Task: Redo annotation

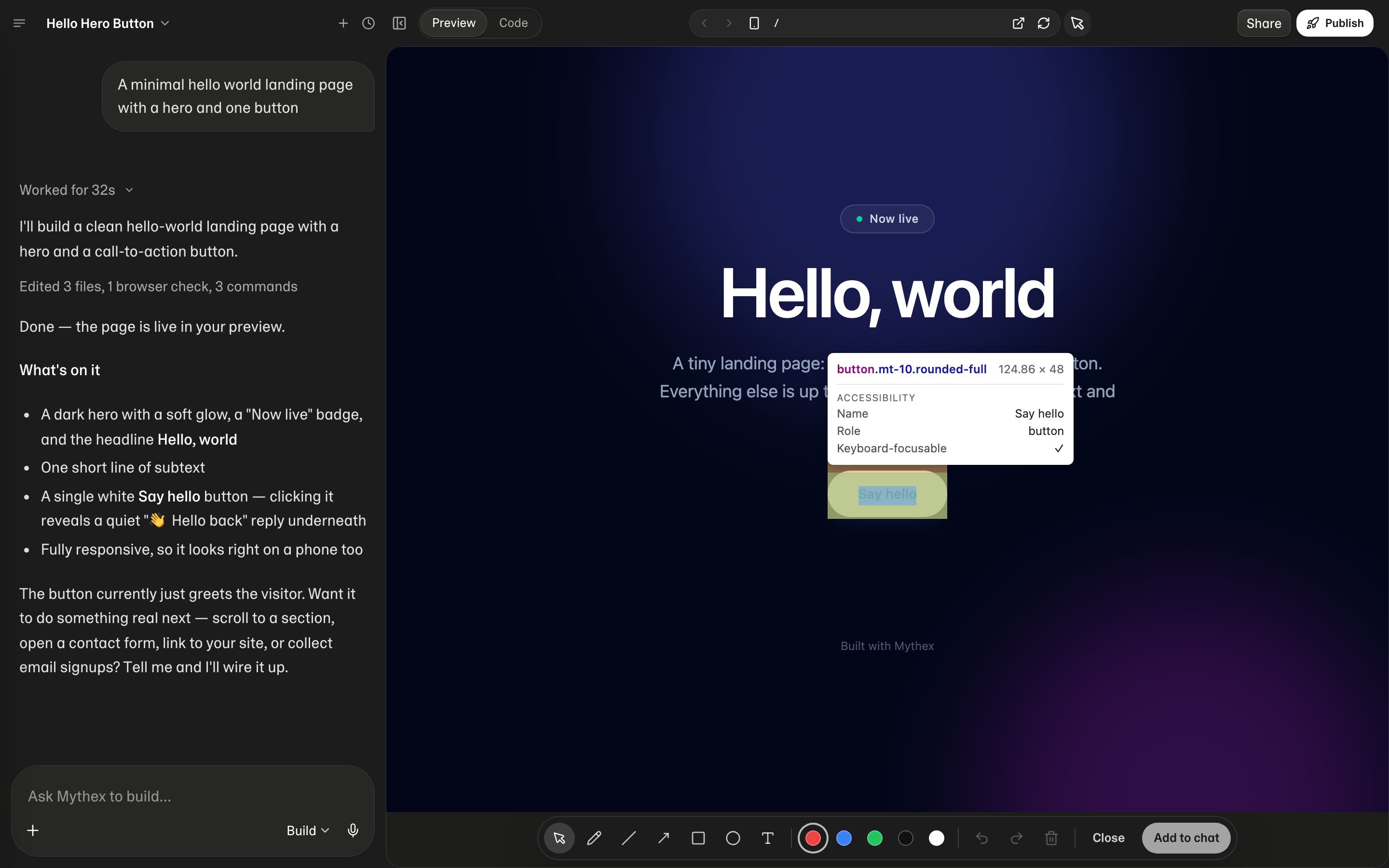Action: 1017,838
